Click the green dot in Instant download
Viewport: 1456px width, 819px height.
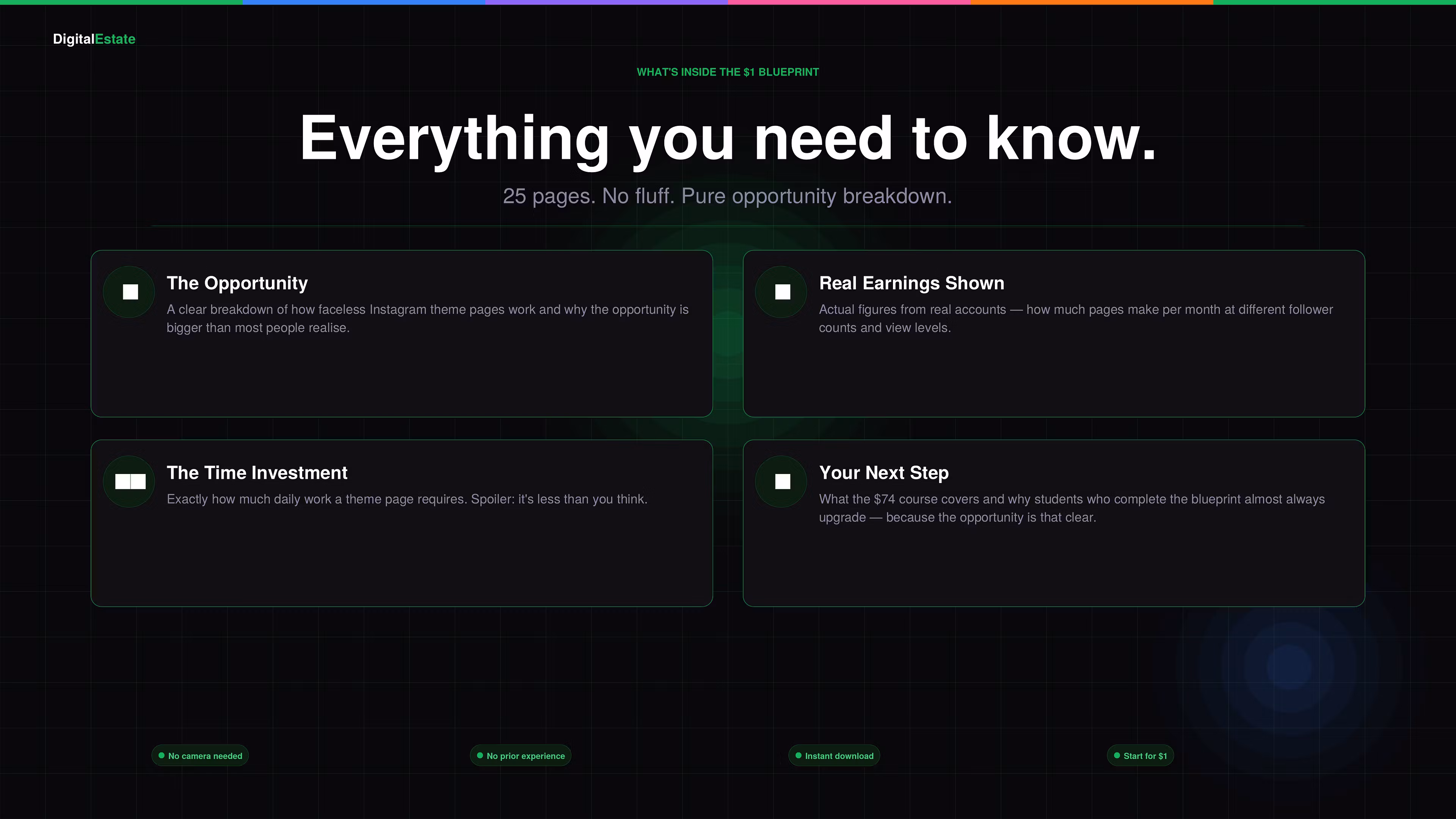click(x=798, y=756)
